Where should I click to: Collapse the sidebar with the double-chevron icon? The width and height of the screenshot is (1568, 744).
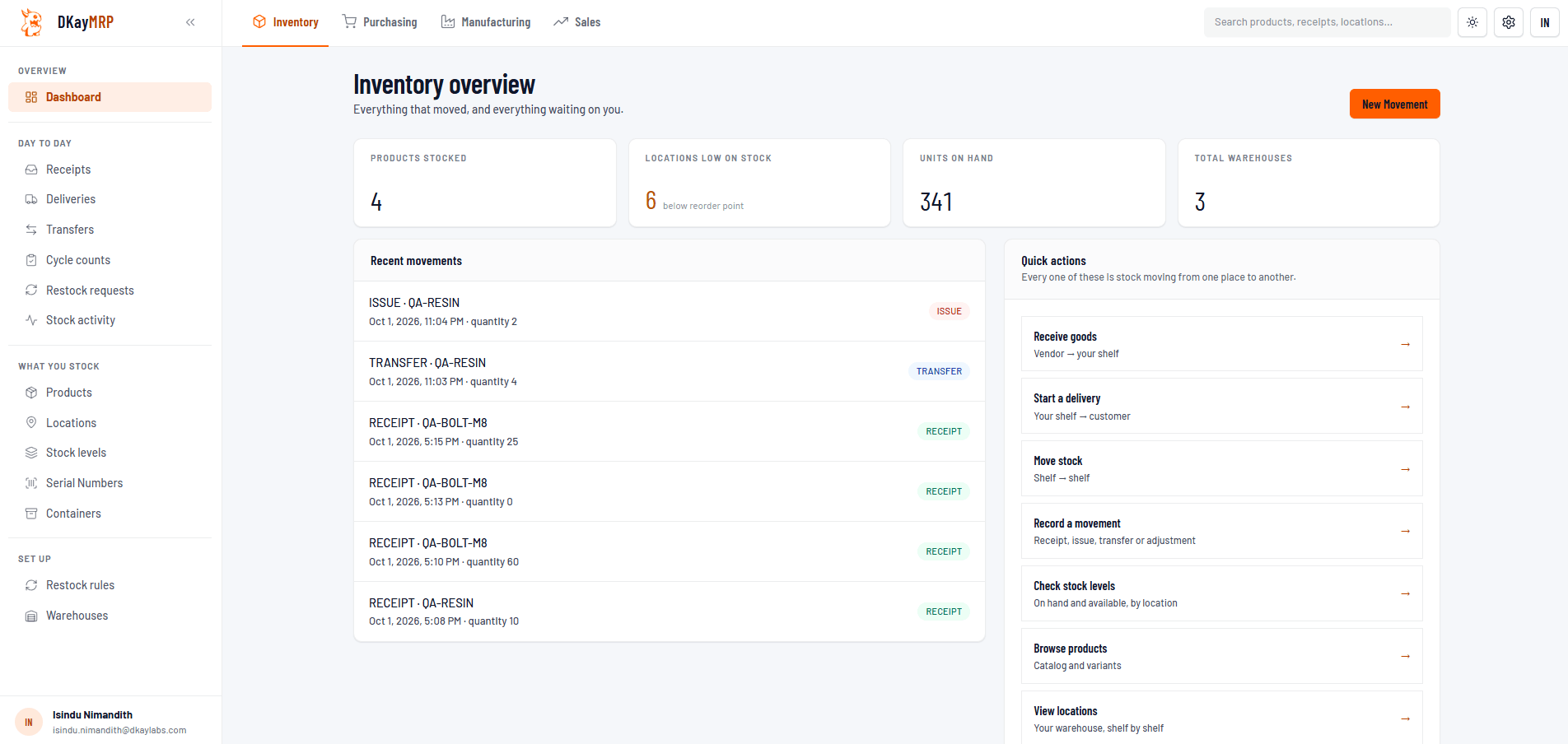click(x=190, y=22)
